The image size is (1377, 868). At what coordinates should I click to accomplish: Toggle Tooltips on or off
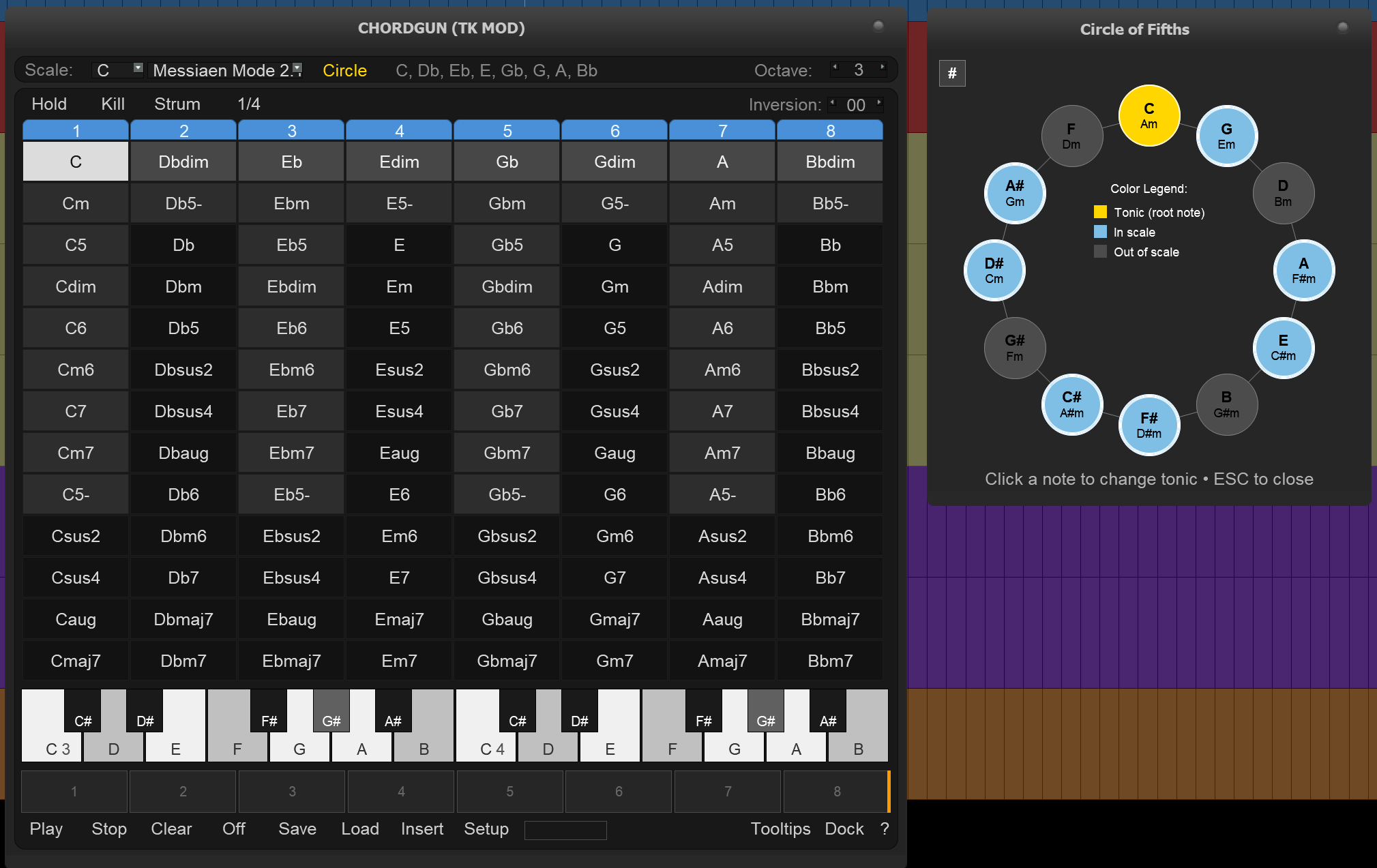780,828
